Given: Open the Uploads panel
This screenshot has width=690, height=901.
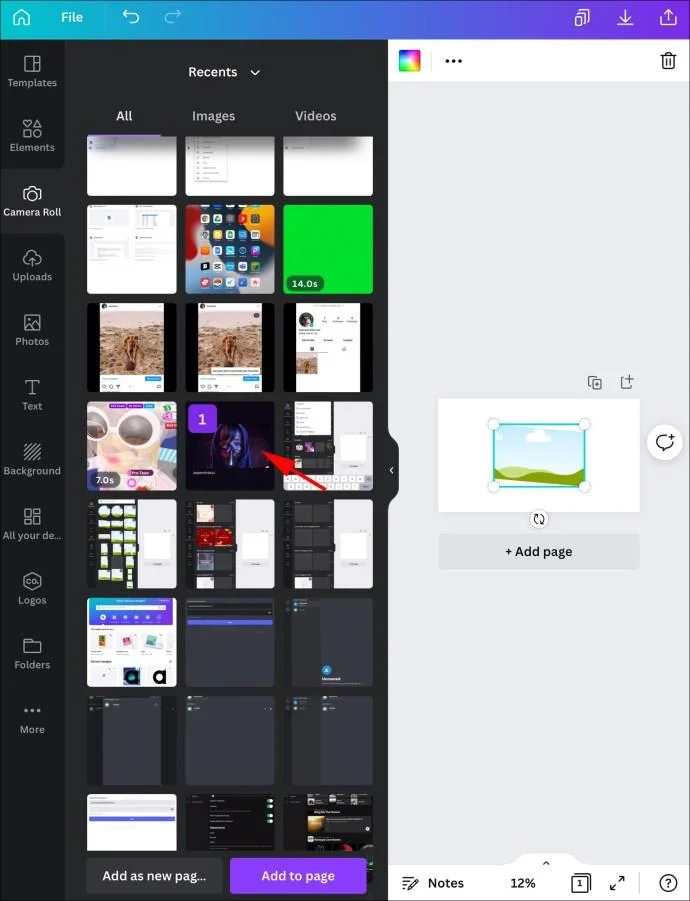Looking at the screenshot, I should coord(32,265).
